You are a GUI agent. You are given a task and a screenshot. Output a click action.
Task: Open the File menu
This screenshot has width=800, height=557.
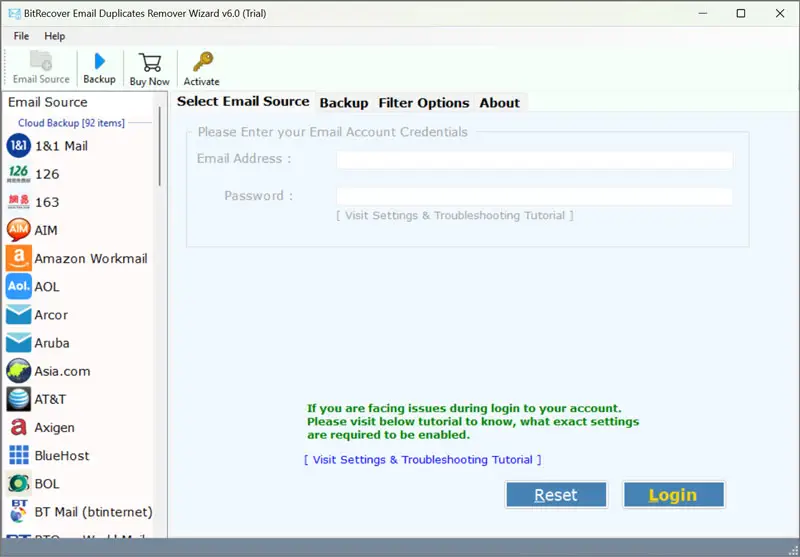tap(21, 36)
